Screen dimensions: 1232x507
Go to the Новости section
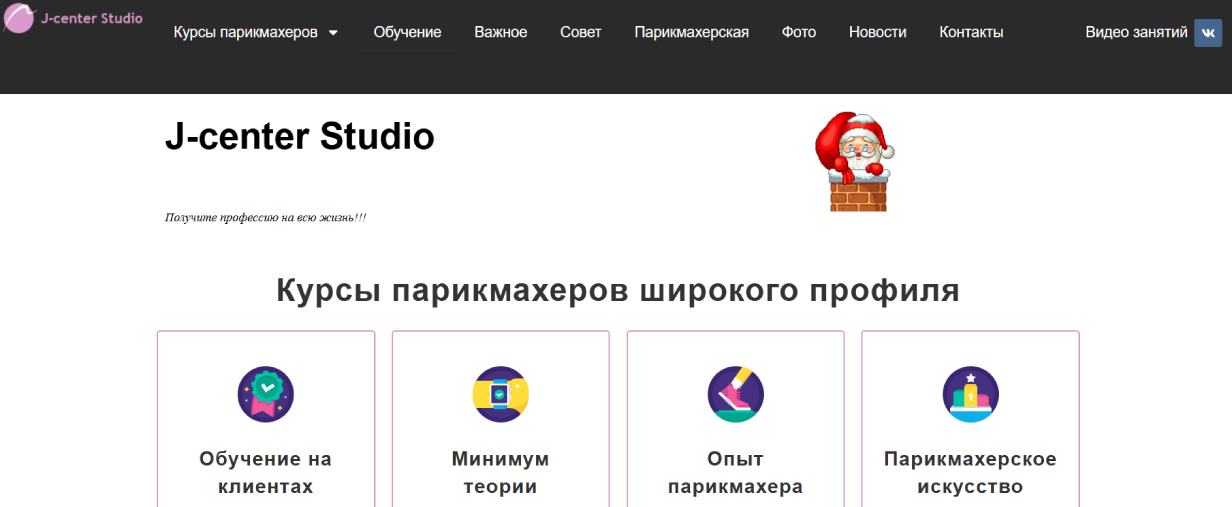click(878, 32)
